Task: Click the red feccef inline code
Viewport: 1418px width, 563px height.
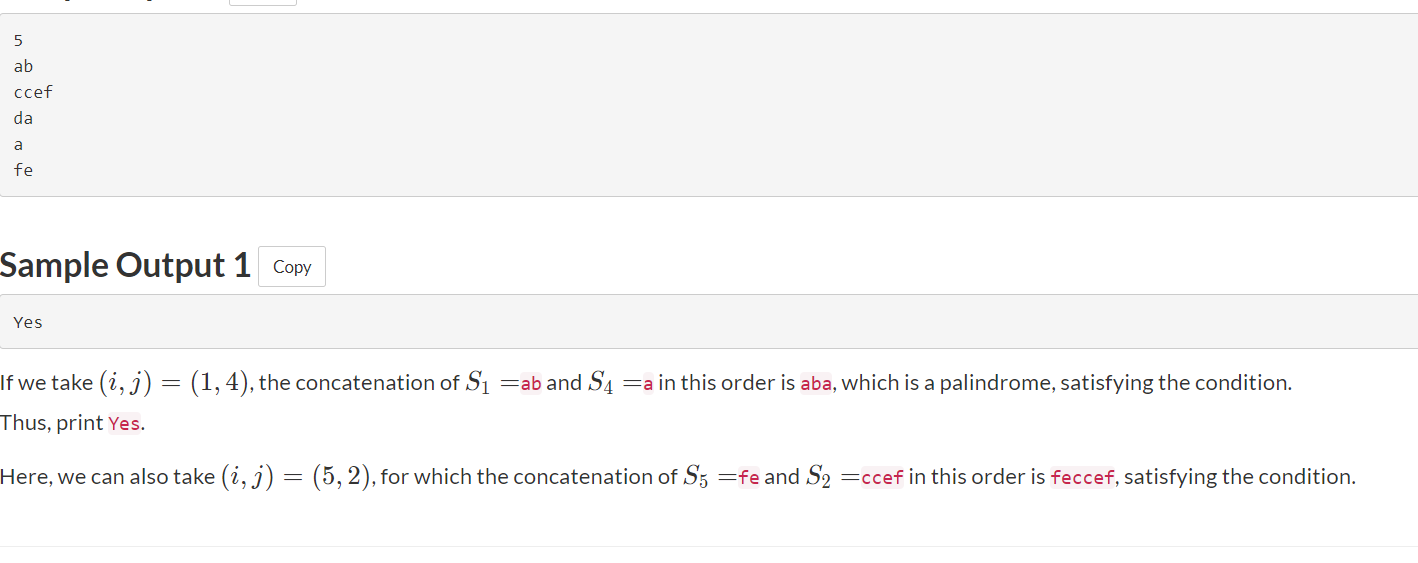Action: click(x=1082, y=477)
